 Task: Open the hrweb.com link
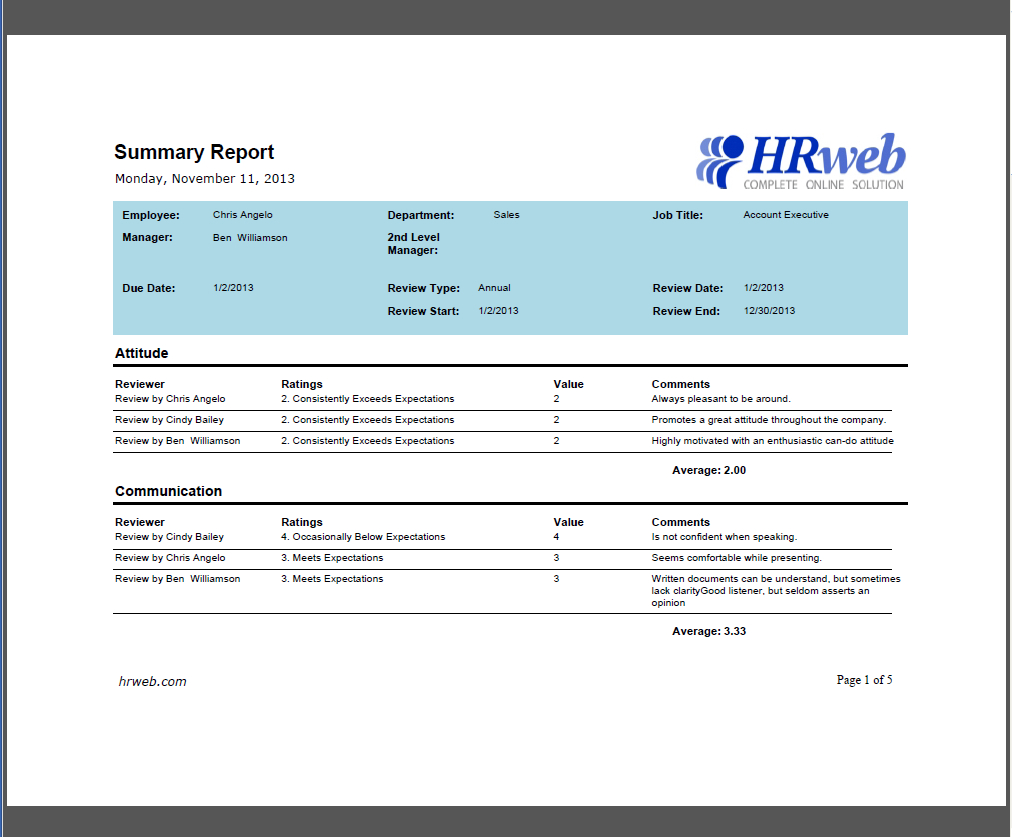point(150,681)
